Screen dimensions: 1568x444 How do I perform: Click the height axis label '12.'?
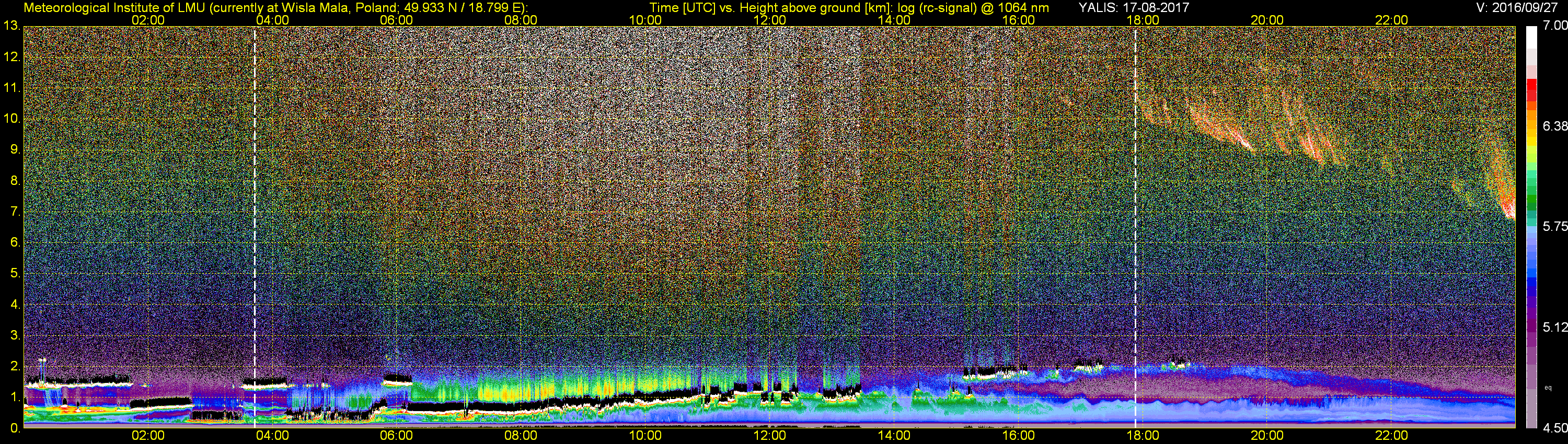11,57
